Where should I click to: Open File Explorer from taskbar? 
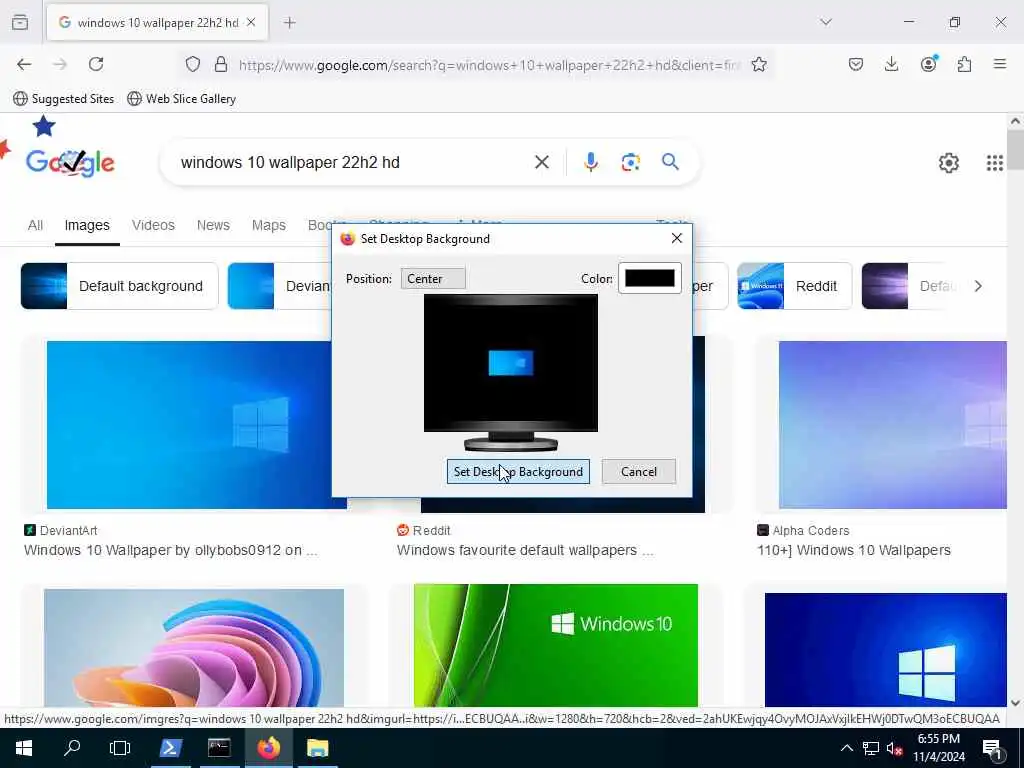pyautogui.click(x=317, y=748)
